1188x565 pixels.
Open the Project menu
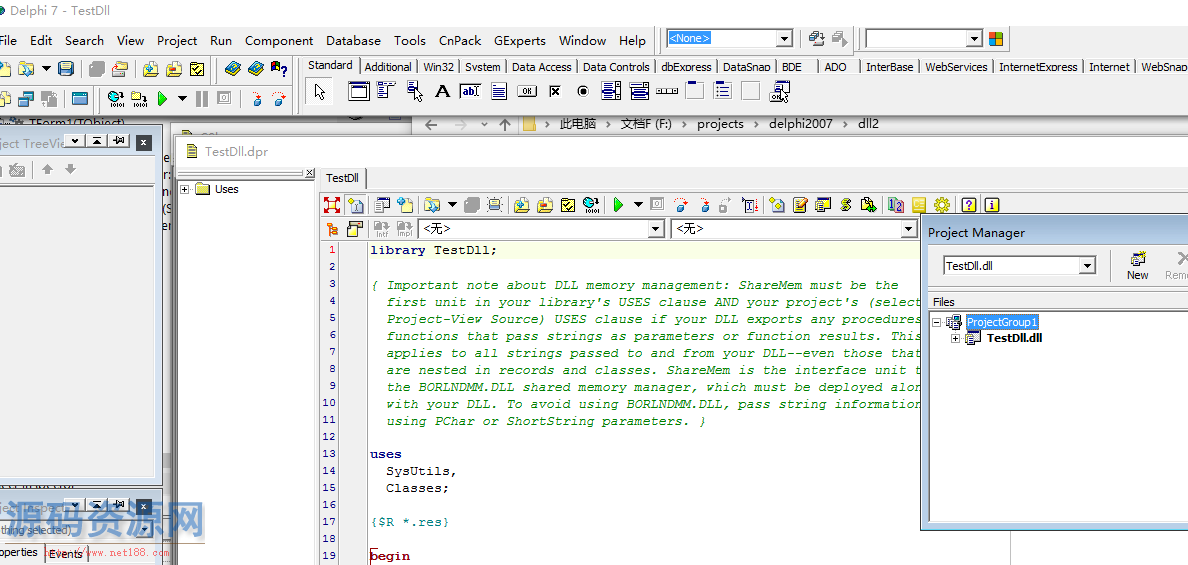point(177,40)
